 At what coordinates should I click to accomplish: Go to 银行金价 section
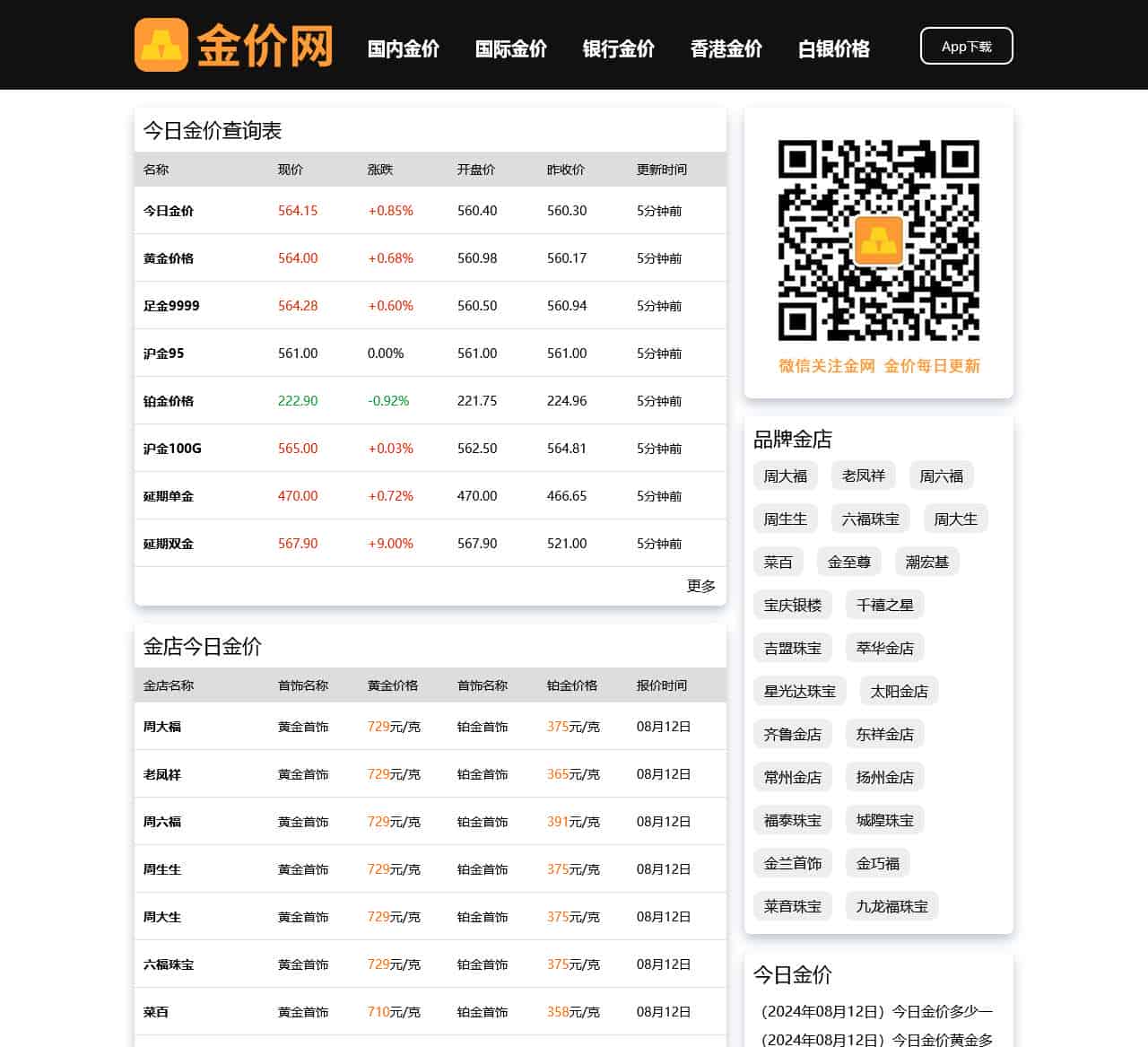tap(619, 48)
